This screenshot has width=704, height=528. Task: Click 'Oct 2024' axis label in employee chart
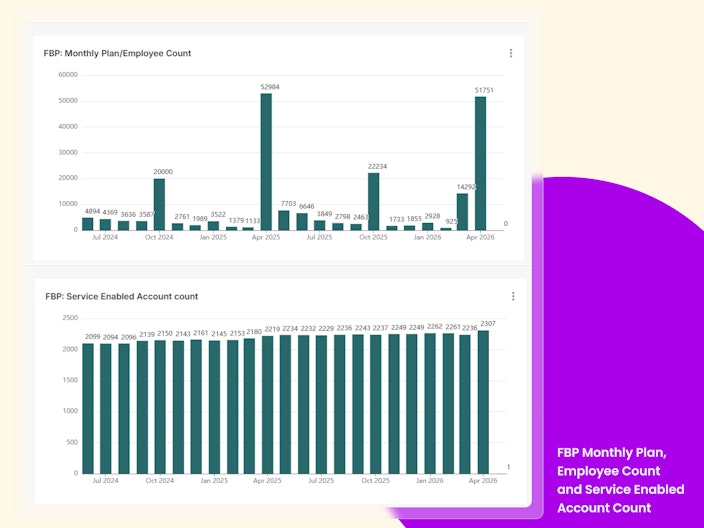tap(159, 237)
